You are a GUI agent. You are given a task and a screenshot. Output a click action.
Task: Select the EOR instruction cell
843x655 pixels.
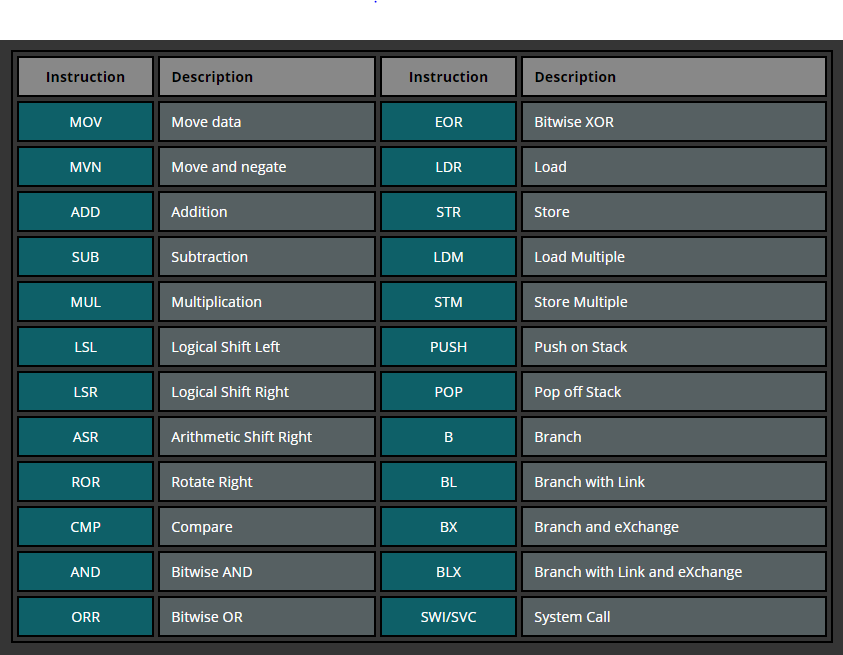point(448,122)
